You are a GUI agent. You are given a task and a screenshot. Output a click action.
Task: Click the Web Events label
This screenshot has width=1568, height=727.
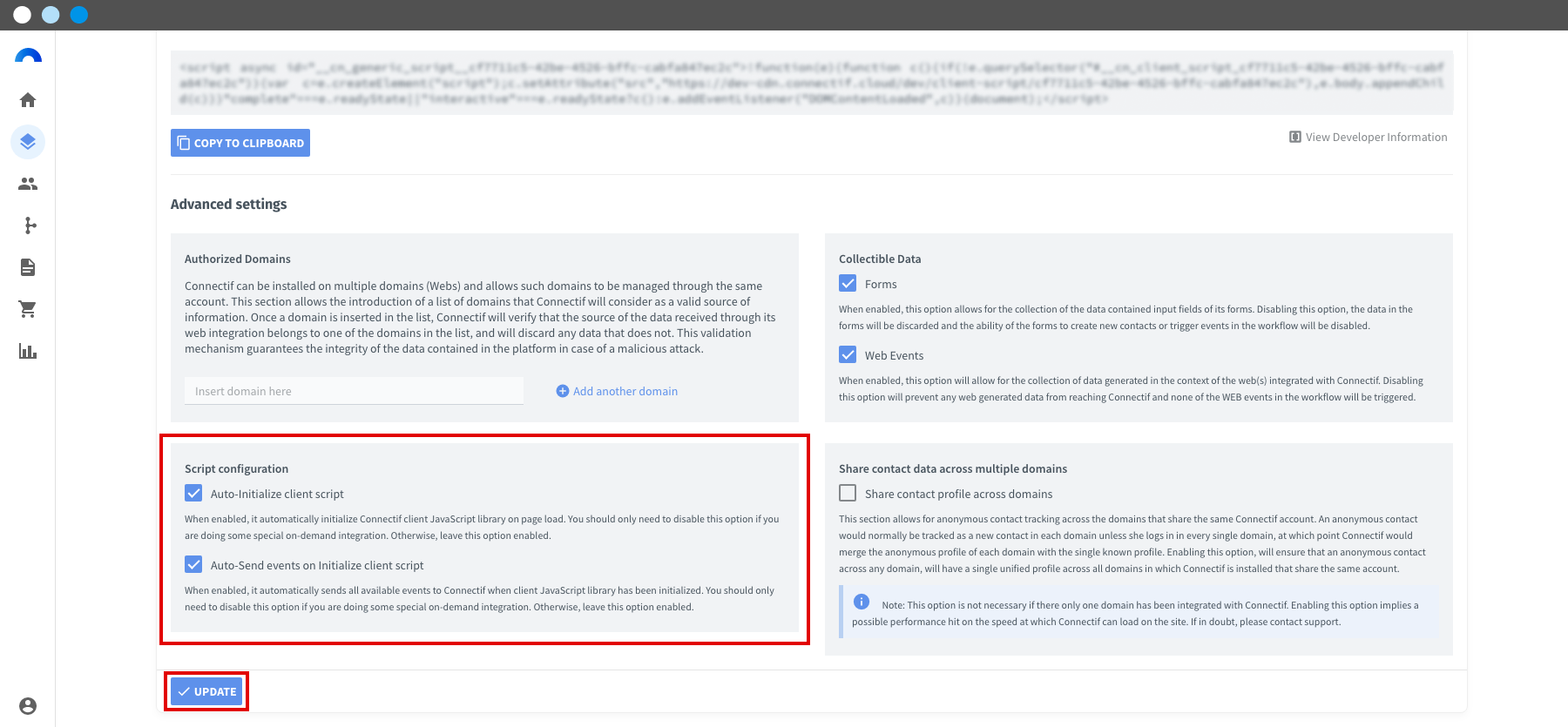pyautogui.click(x=894, y=355)
